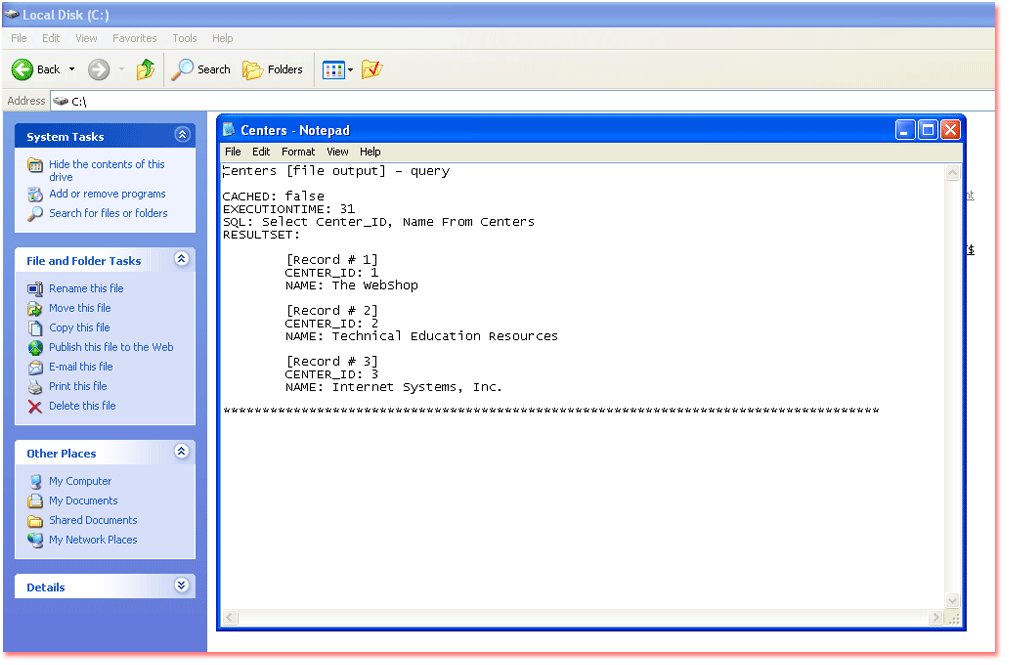Maximize the Centers Notepad window
Image resolution: width=1016 pixels, height=665 pixels.
pyautogui.click(x=928, y=130)
